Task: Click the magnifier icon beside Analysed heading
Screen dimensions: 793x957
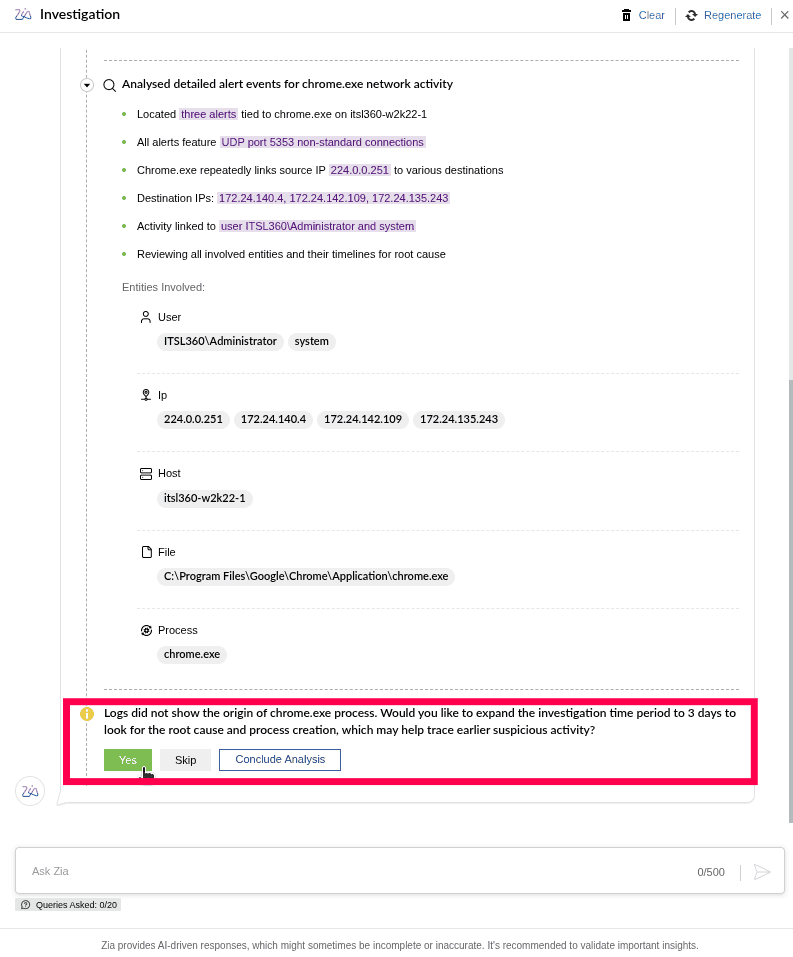Action: (109, 85)
